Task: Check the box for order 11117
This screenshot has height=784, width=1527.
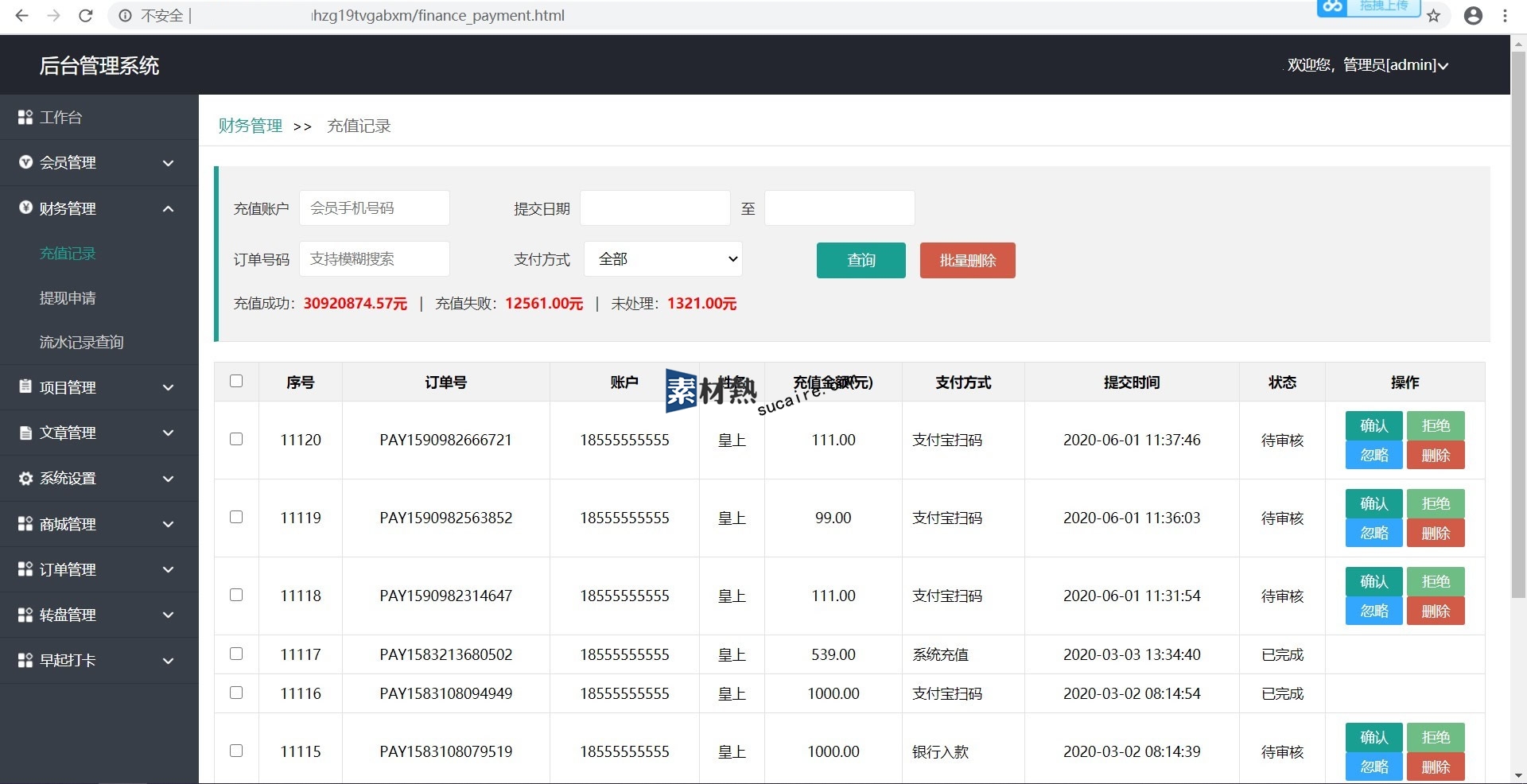Action: [236, 654]
